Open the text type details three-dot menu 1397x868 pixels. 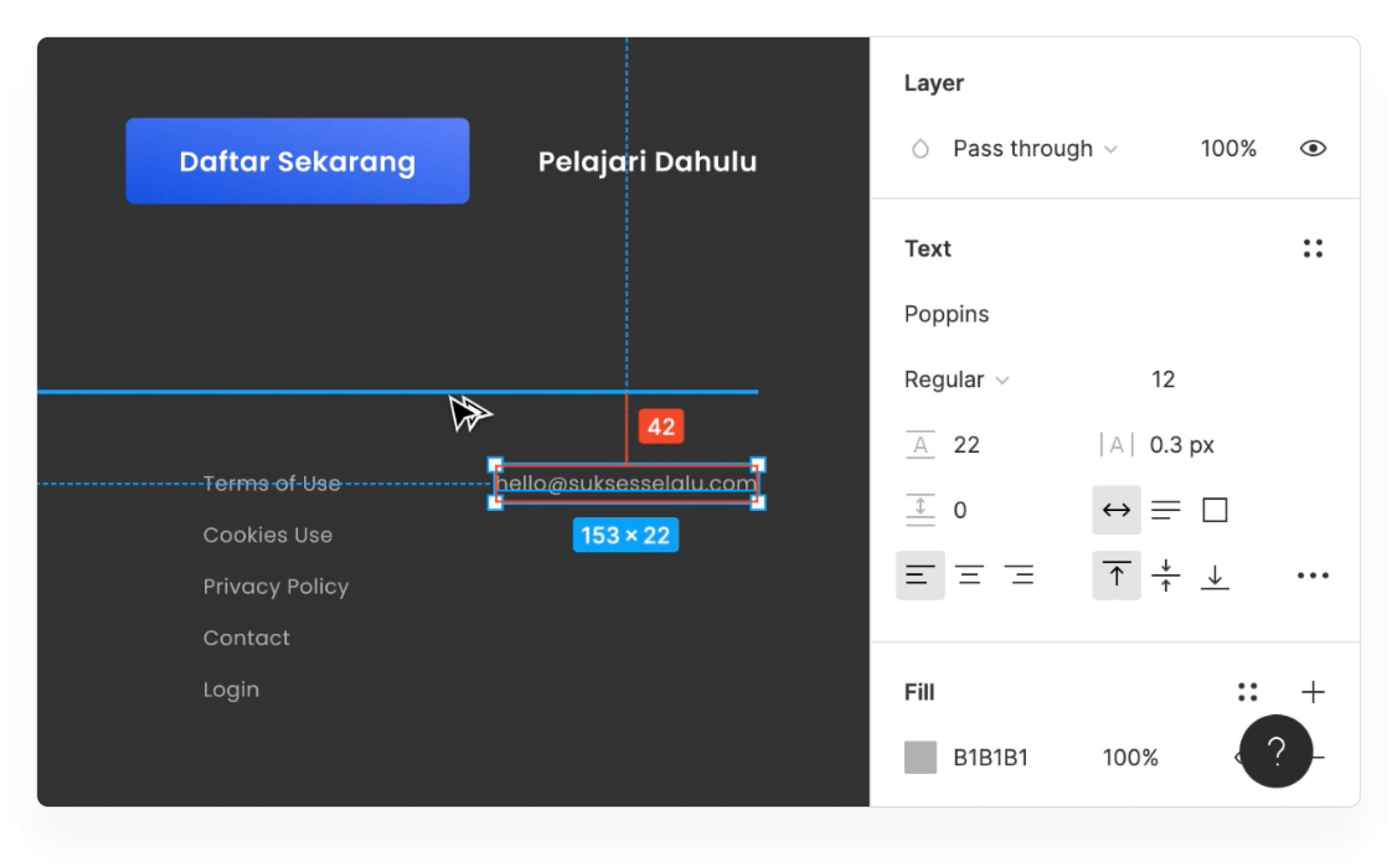point(1312,575)
